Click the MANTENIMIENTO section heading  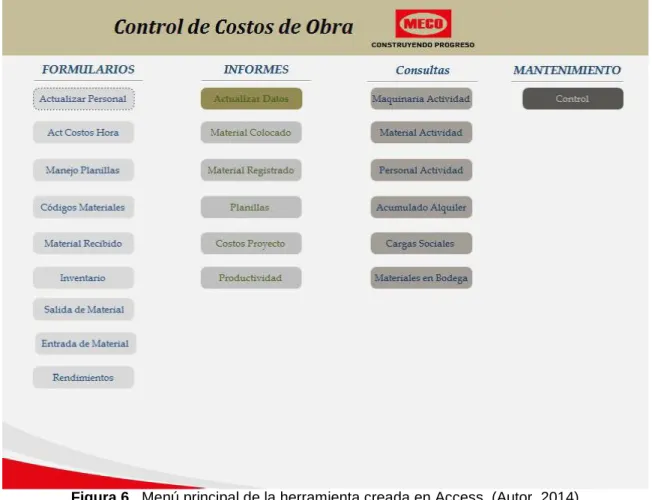[567, 70]
